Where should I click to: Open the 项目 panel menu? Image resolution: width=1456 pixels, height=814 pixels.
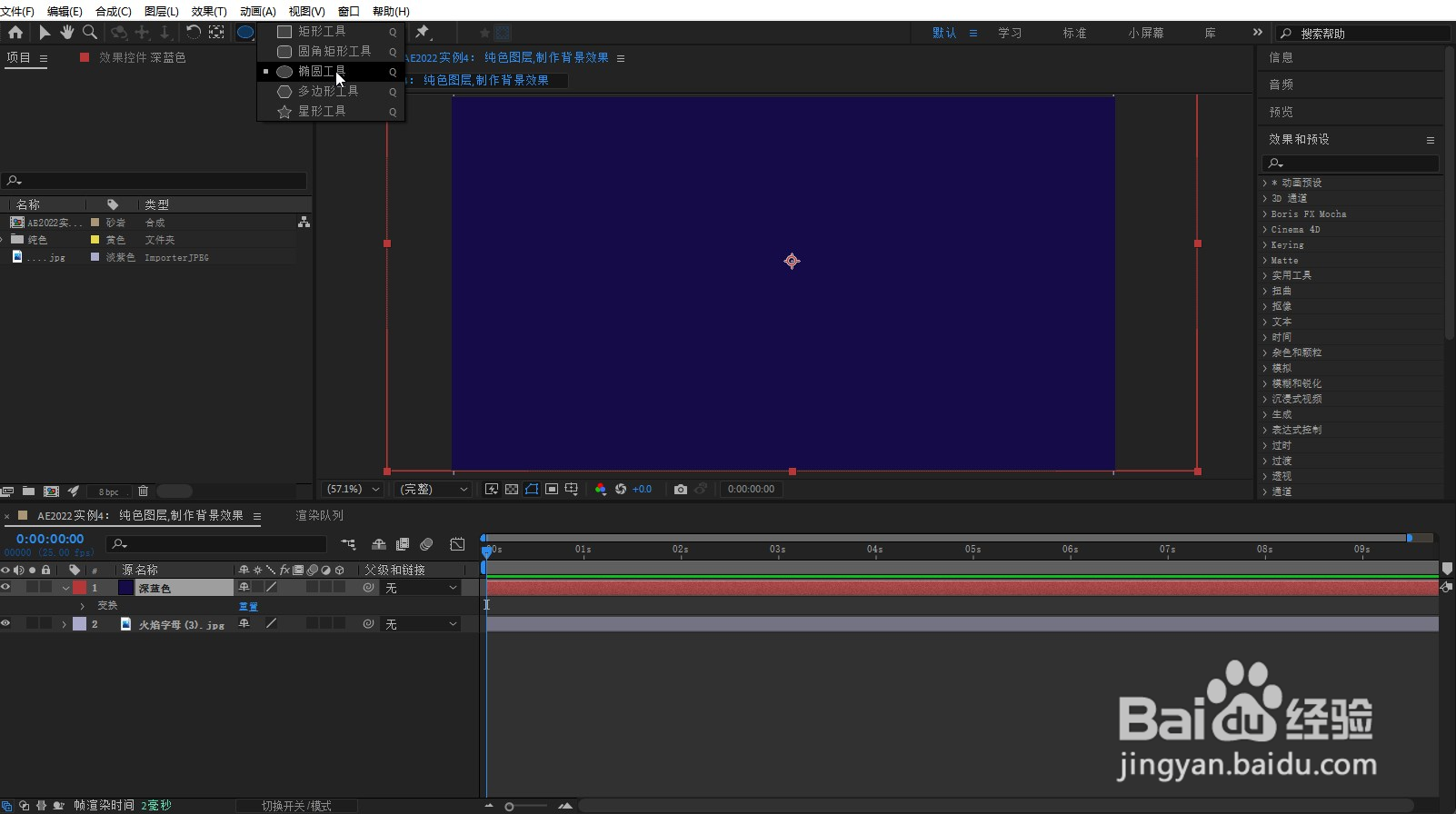[43, 57]
